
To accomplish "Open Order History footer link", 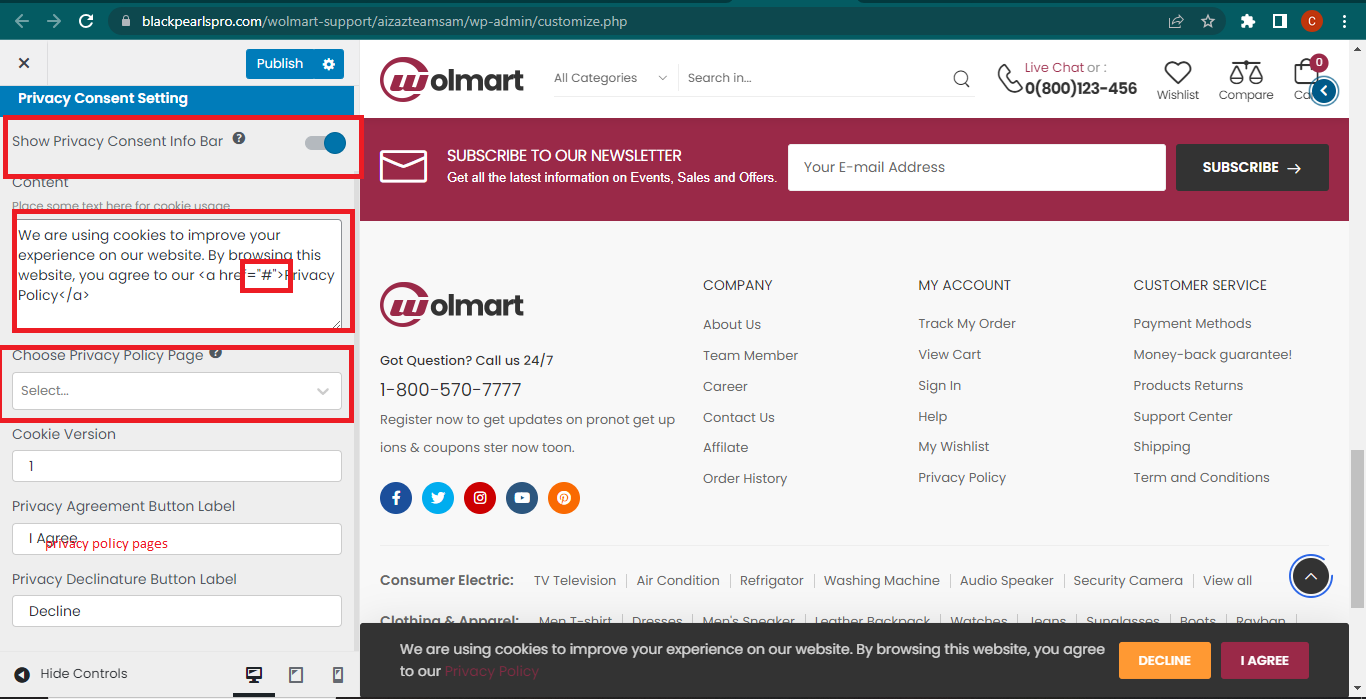I will pos(745,478).
